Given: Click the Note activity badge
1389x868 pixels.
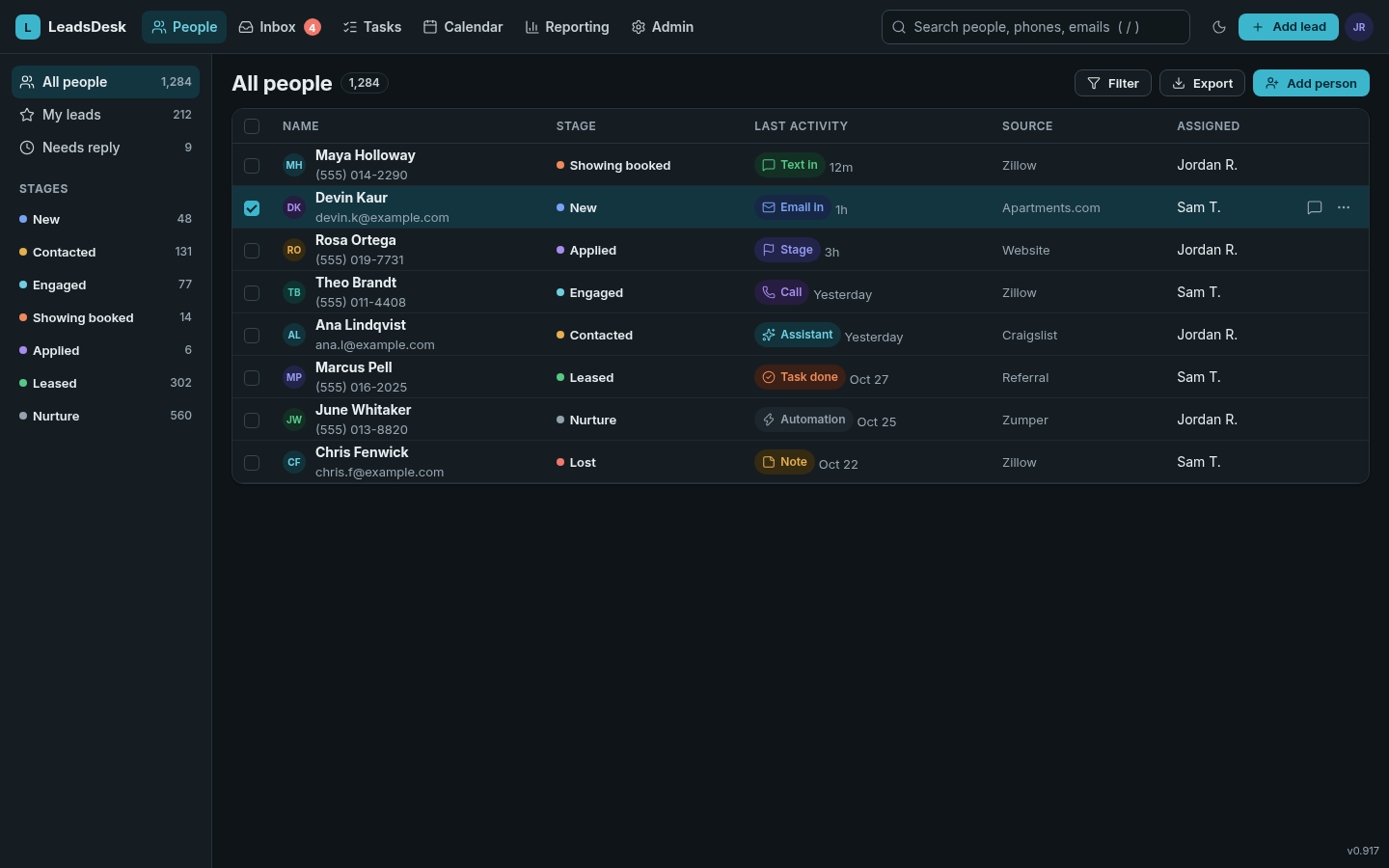Looking at the screenshot, I should tap(784, 462).
